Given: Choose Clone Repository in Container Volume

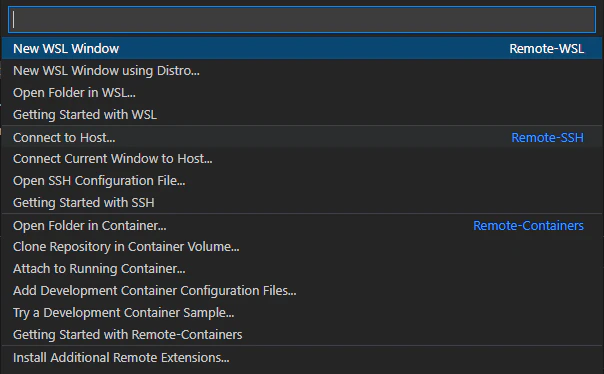Looking at the screenshot, I should click(x=302, y=247).
